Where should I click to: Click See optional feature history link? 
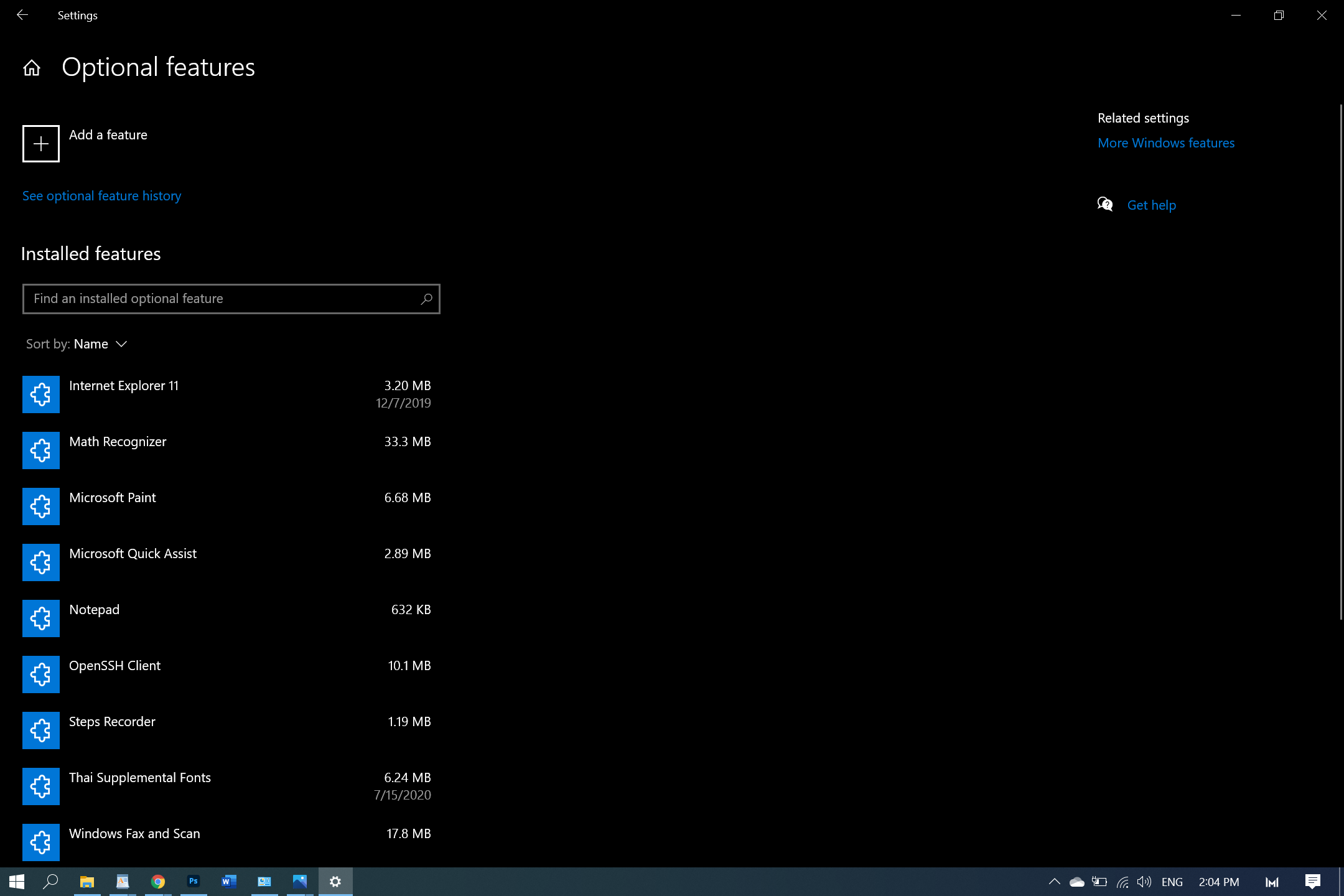tap(102, 196)
